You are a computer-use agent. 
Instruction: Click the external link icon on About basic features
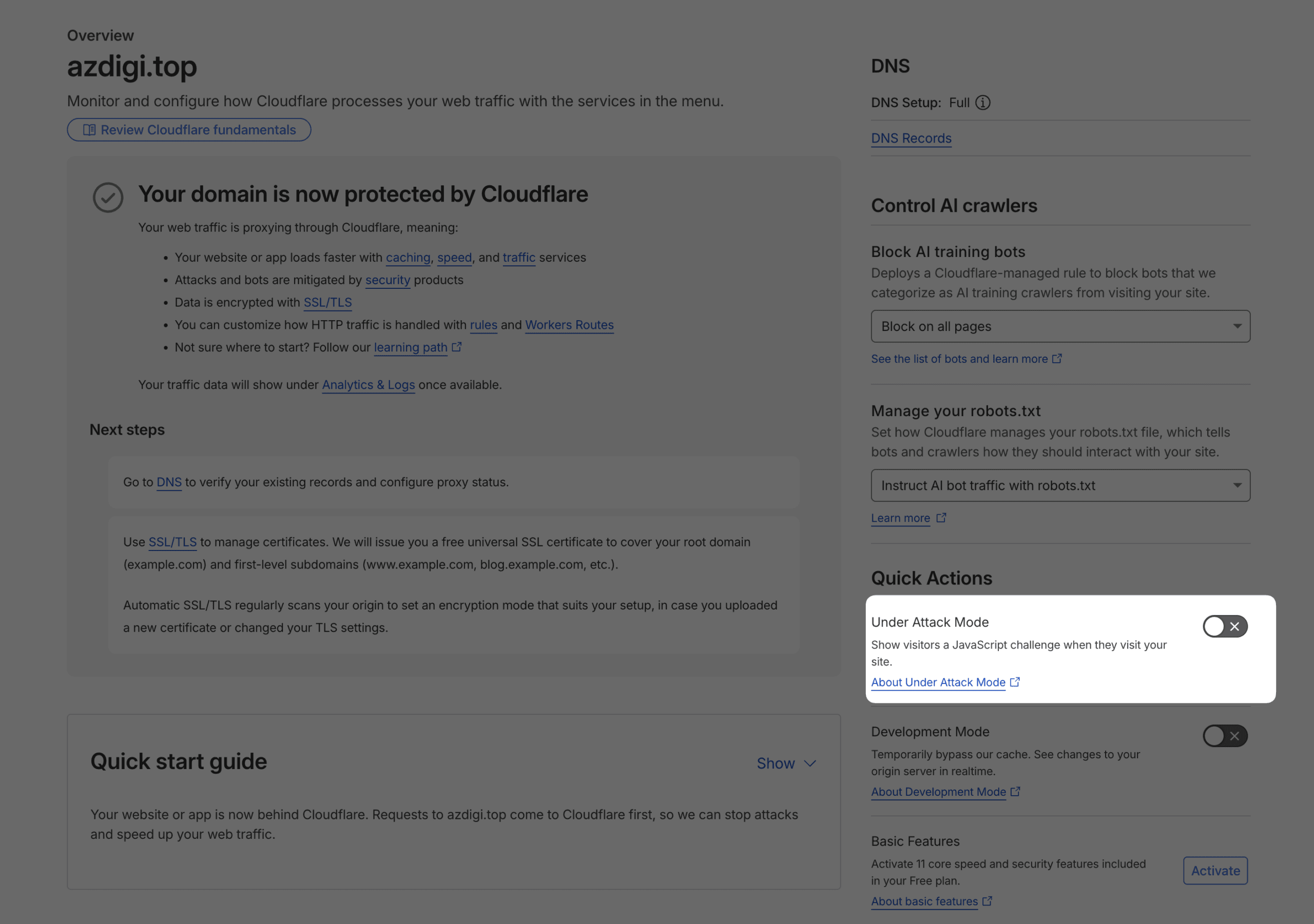point(987,900)
